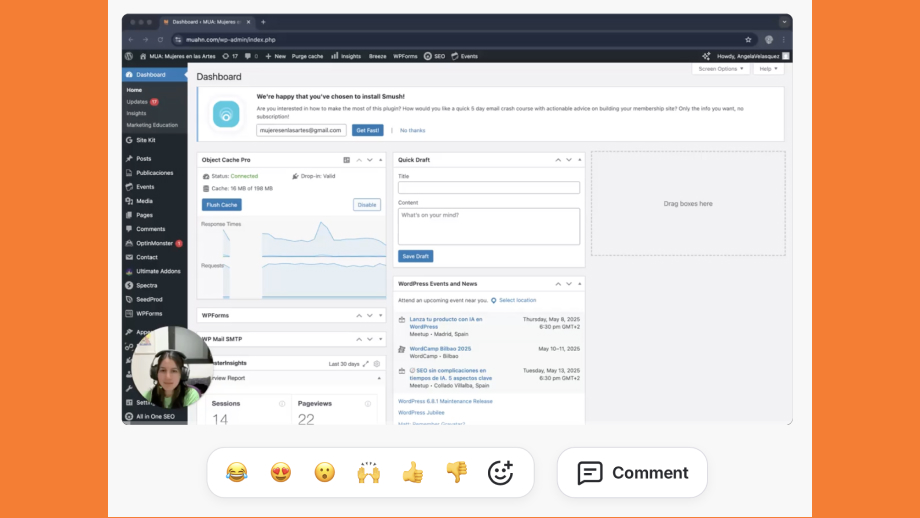Click the updates counter showing 17
This screenshot has width=920, height=518.
pyautogui.click(x=230, y=56)
